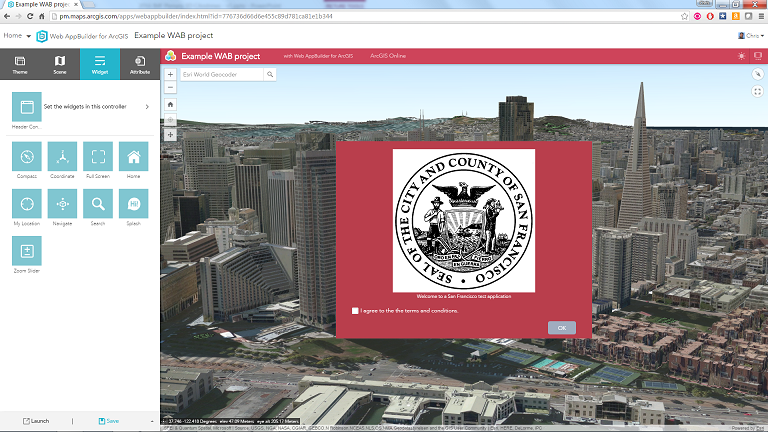The image size is (768, 432).
Task: Open the Theme tab
Action: pyautogui.click(x=20, y=64)
